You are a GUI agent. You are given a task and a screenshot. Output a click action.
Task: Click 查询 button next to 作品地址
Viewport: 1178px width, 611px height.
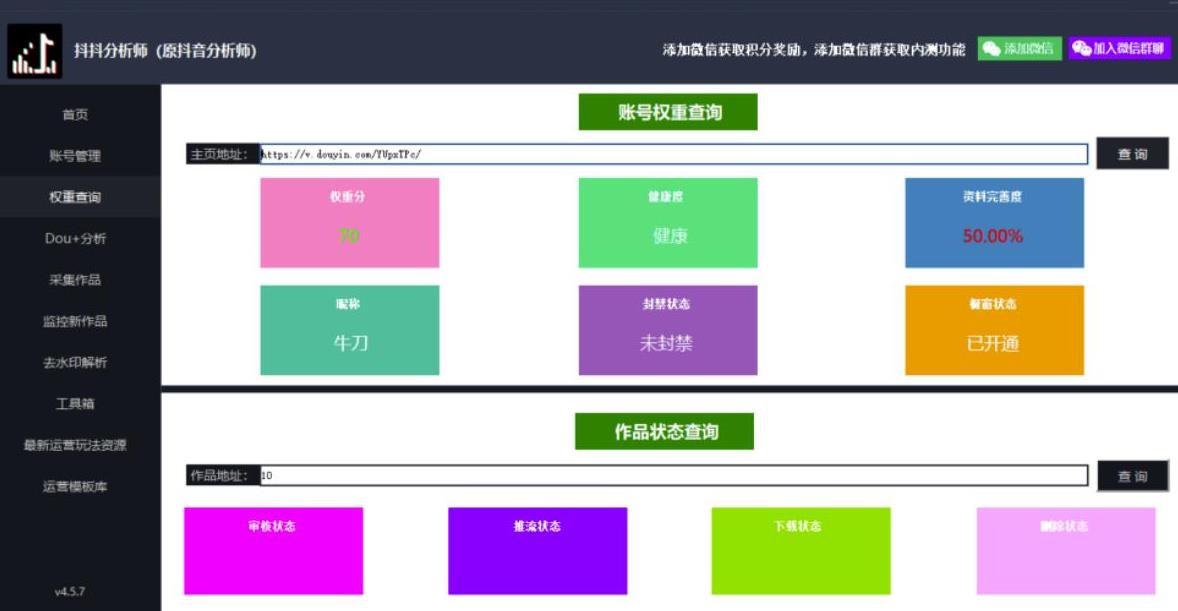pos(1132,476)
